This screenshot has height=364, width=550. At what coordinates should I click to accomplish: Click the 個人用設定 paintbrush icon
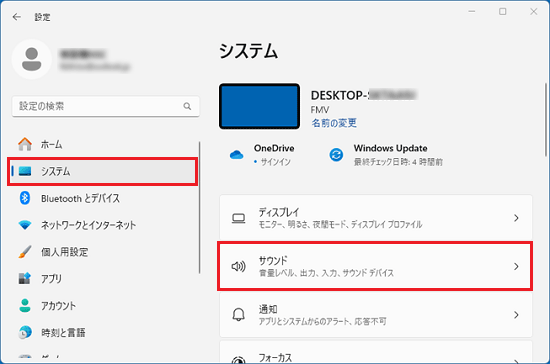click(x=25, y=252)
